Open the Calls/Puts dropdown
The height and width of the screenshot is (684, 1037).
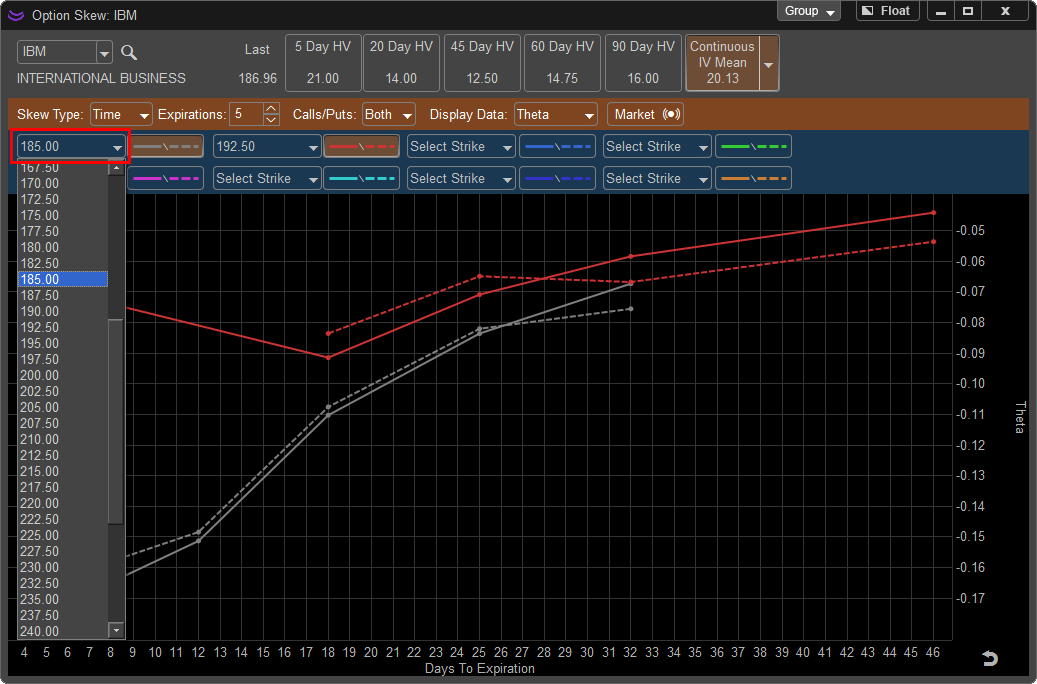click(x=389, y=114)
